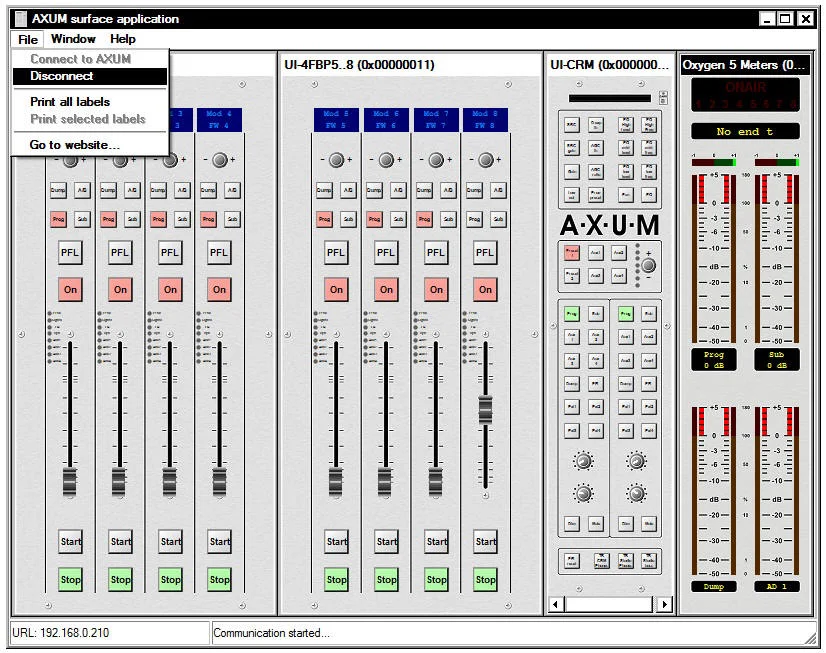Image resolution: width=826 pixels, height=653 pixels.
Task: Click the Mod 5 fader handle
Action: pos(336,481)
